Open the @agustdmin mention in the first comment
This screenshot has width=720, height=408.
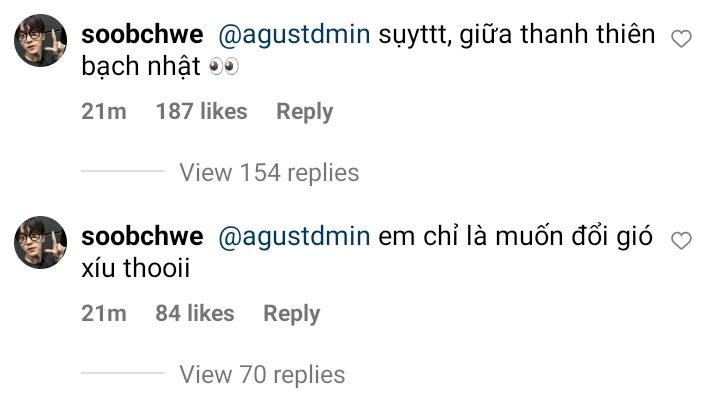[296, 35]
